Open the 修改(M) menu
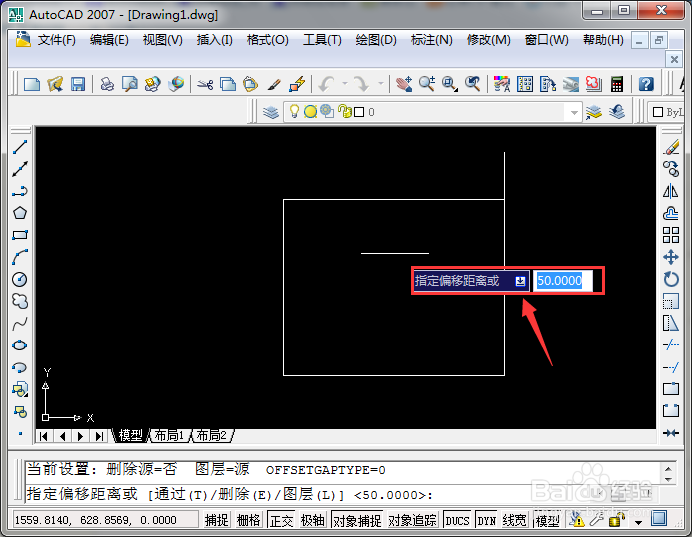Screen dimensions: 692x537 pos(489,40)
